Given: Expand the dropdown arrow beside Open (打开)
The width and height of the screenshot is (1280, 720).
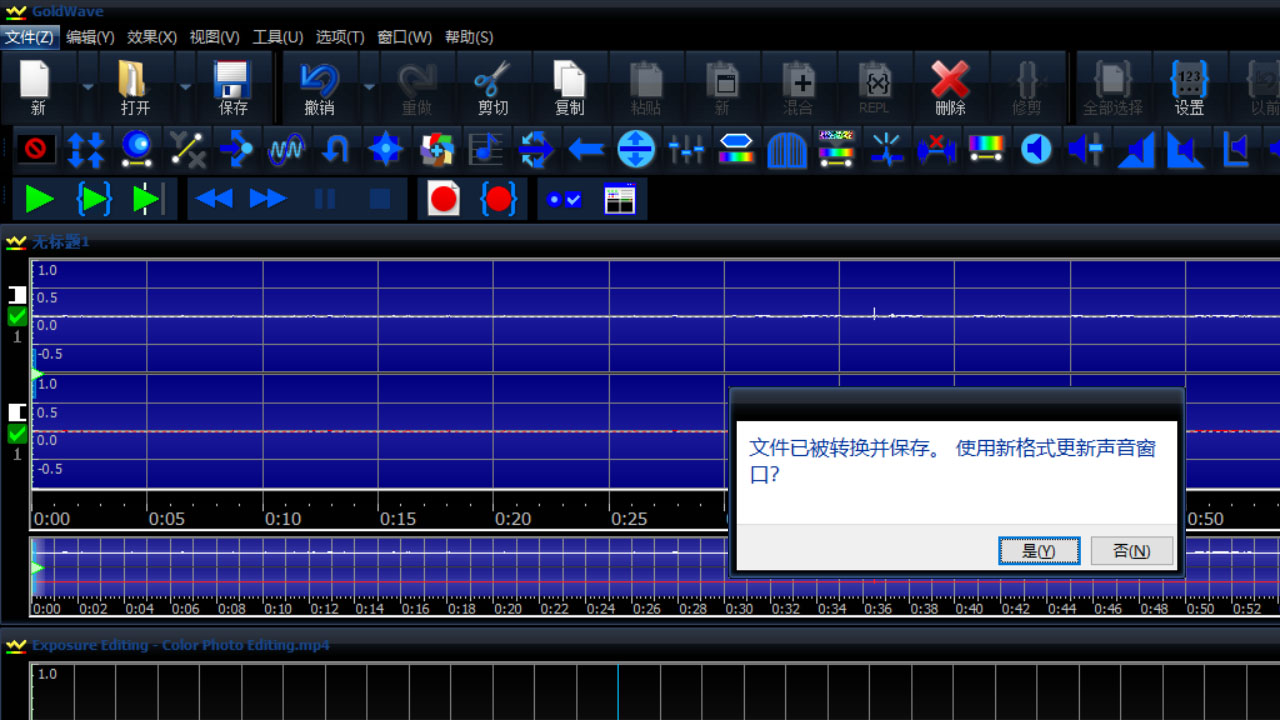Looking at the screenshot, I should [x=185, y=87].
